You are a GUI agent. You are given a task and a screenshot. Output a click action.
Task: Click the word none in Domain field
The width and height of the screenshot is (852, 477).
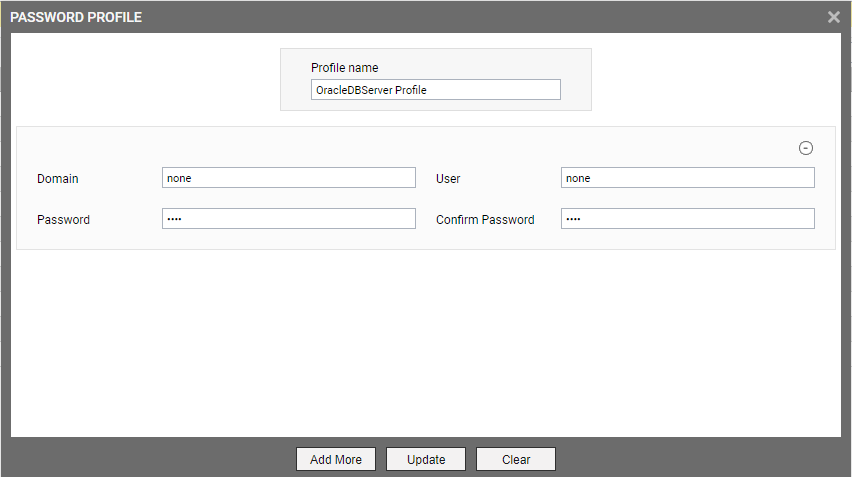(x=179, y=178)
